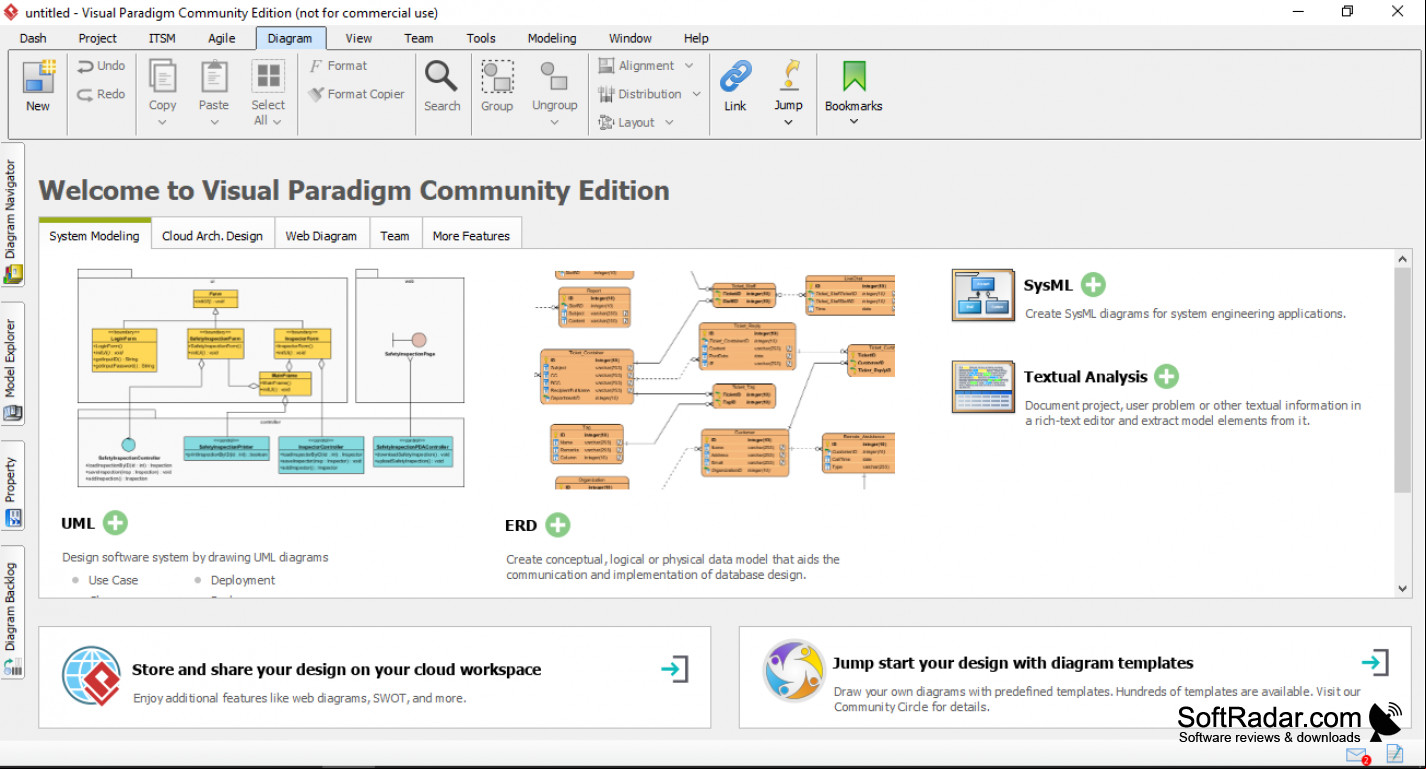Open the Modeling ribbon tab
Image resolution: width=1426 pixels, height=769 pixels.
[x=552, y=38]
